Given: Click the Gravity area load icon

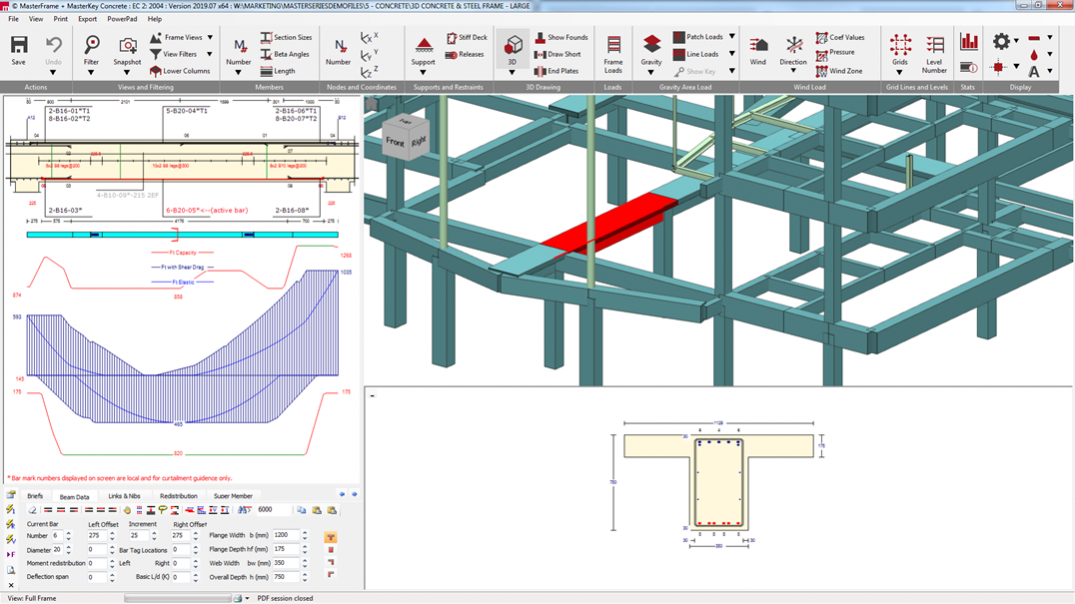Looking at the screenshot, I should (x=651, y=45).
